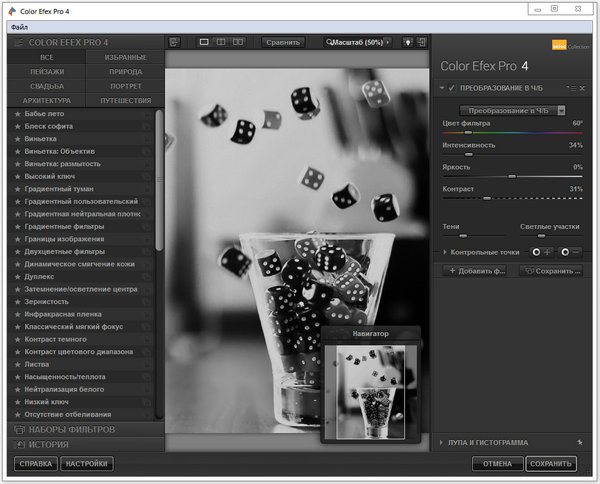The image size is (600, 484).
Task: Favorite the Виньетка filter star
Action: click(17, 139)
